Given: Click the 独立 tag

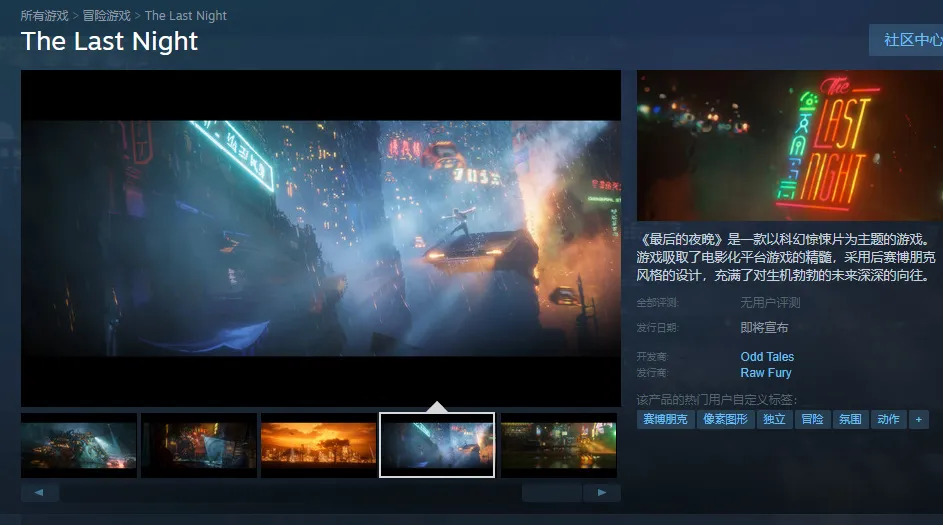Looking at the screenshot, I should [x=774, y=419].
